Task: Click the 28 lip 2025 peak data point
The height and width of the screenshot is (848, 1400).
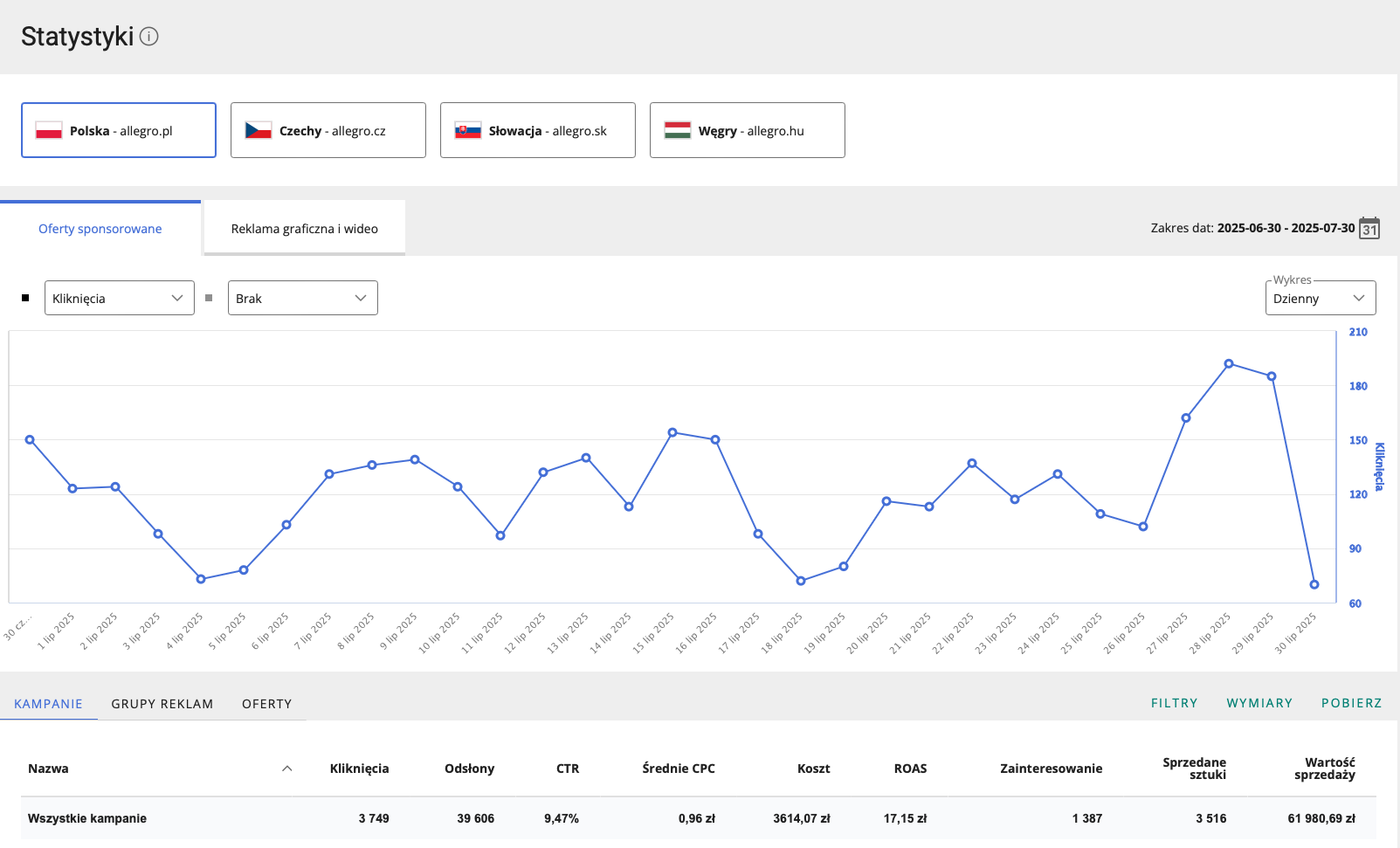Action: tap(1229, 364)
